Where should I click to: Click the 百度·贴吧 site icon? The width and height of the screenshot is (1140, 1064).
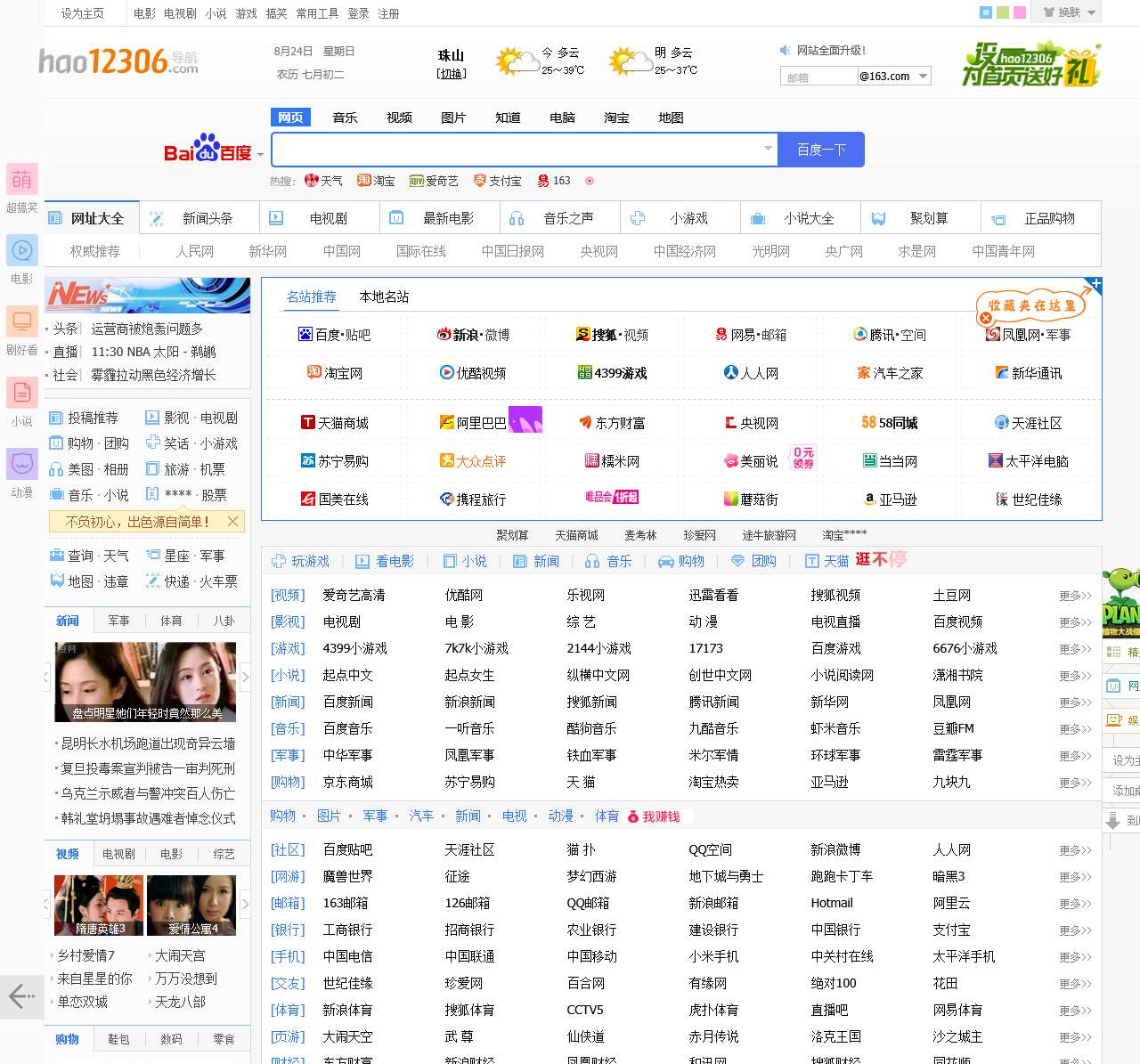pos(305,335)
